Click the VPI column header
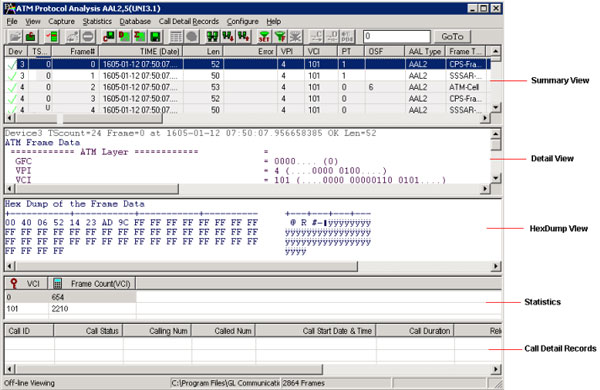 click(290, 52)
